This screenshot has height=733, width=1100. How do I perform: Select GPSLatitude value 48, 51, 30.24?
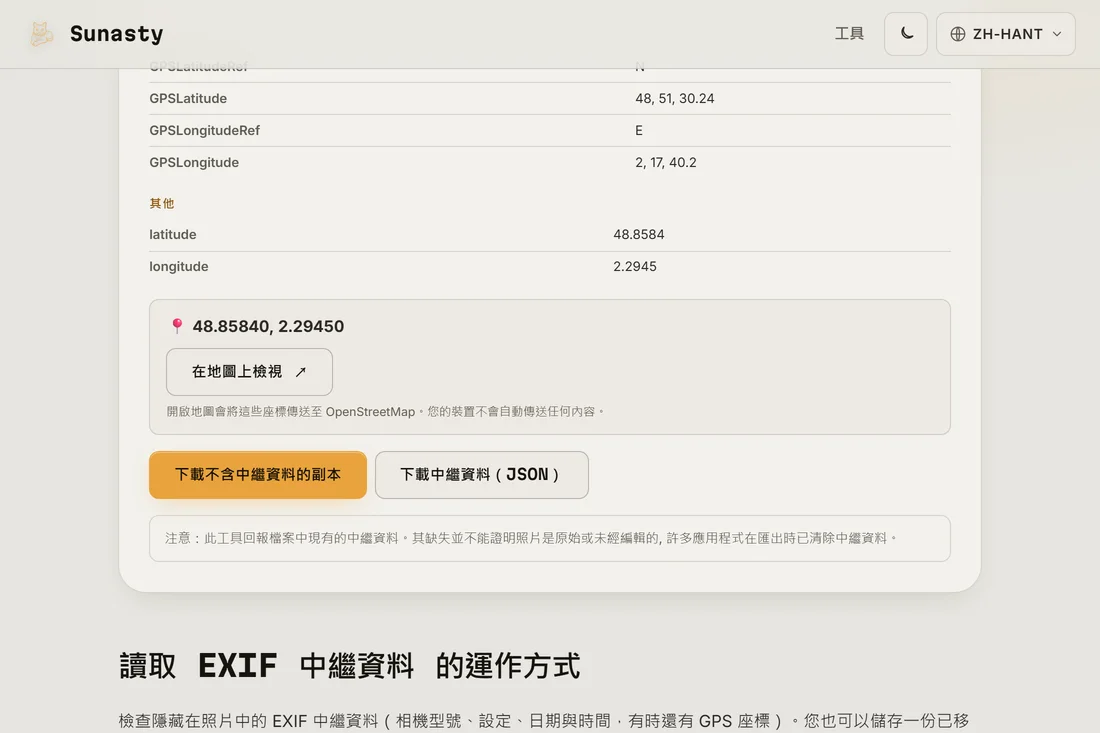coord(675,98)
